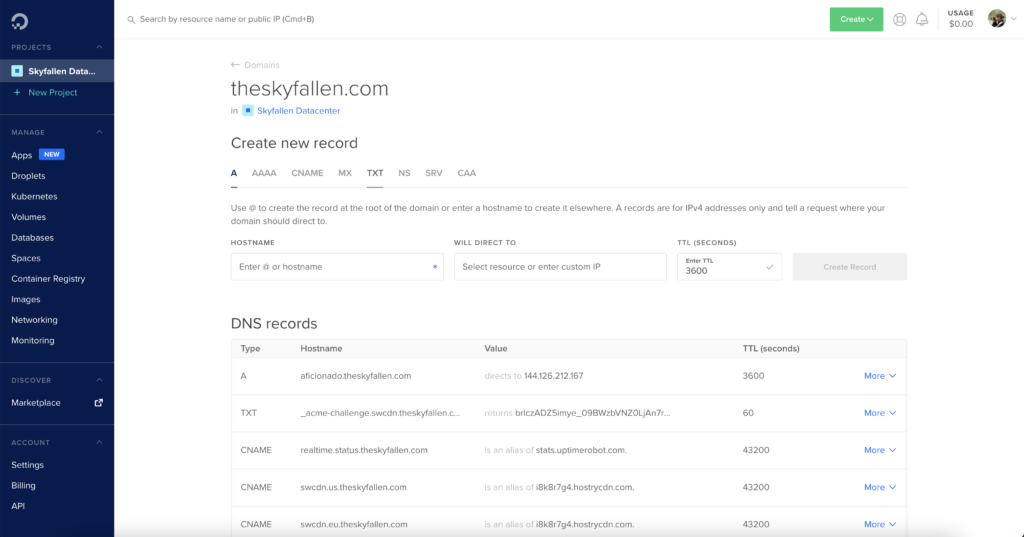The width and height of the screenshot is (1024, 537).
Task: Open the Skyfallen Datacenter project link
Action: pos(298,111)
